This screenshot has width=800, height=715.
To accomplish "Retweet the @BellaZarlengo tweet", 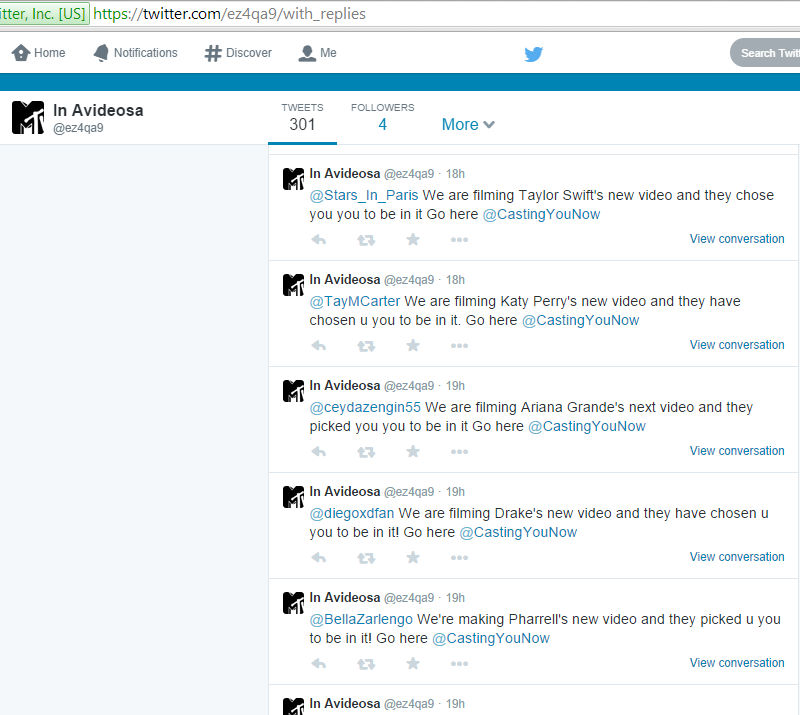I will tap(366, 664).
